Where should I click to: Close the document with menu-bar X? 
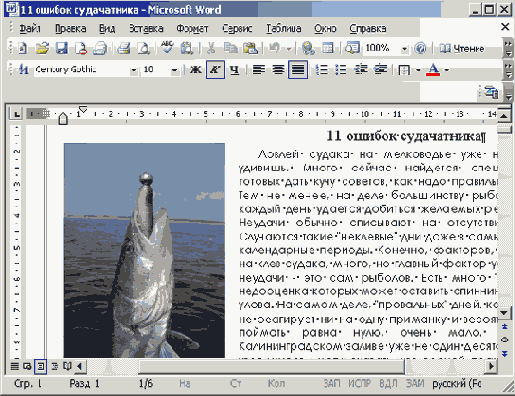pos(505,27)
